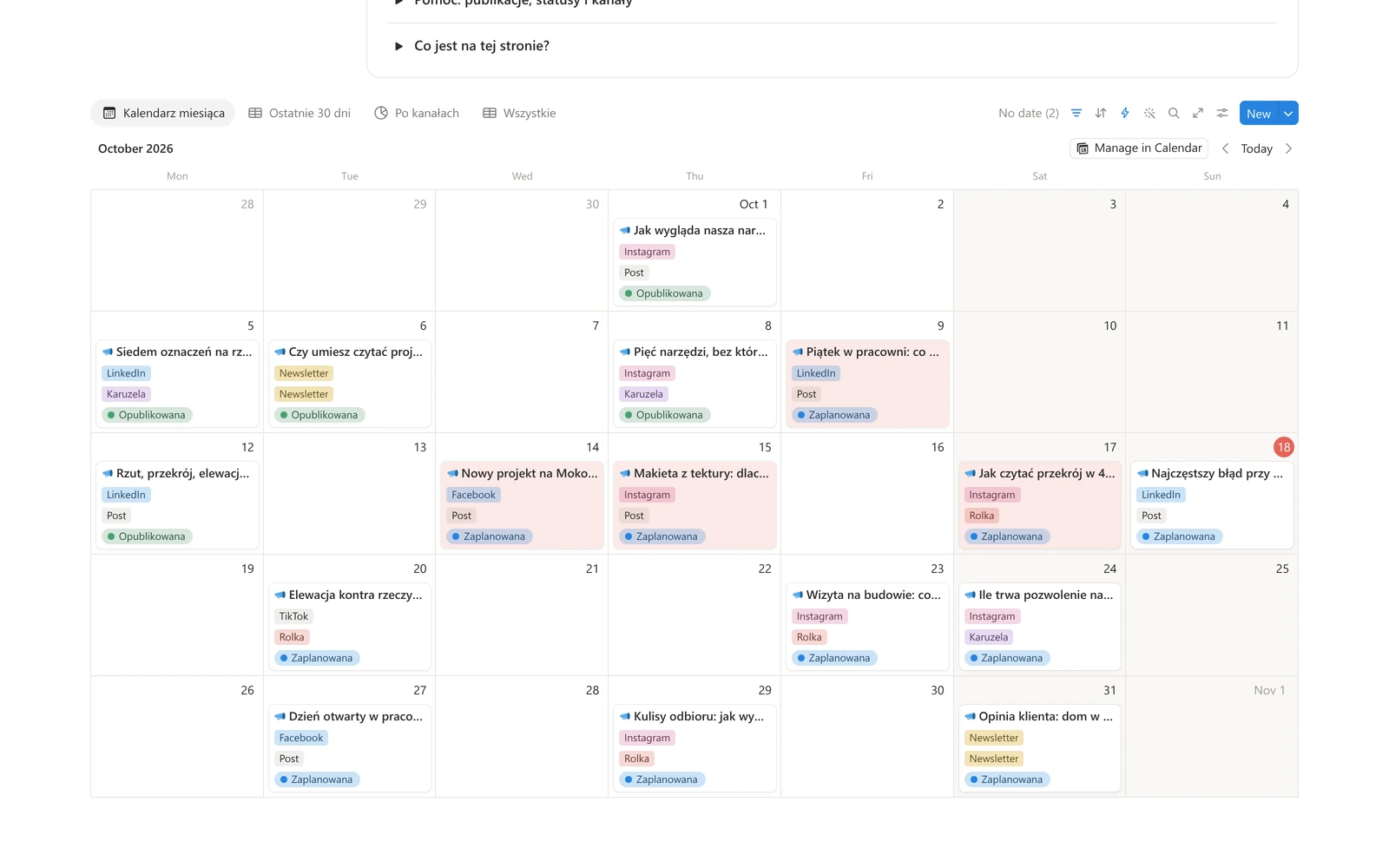Show the No date (2) items
1389x868 pixels.
(x=1029, y=113)
